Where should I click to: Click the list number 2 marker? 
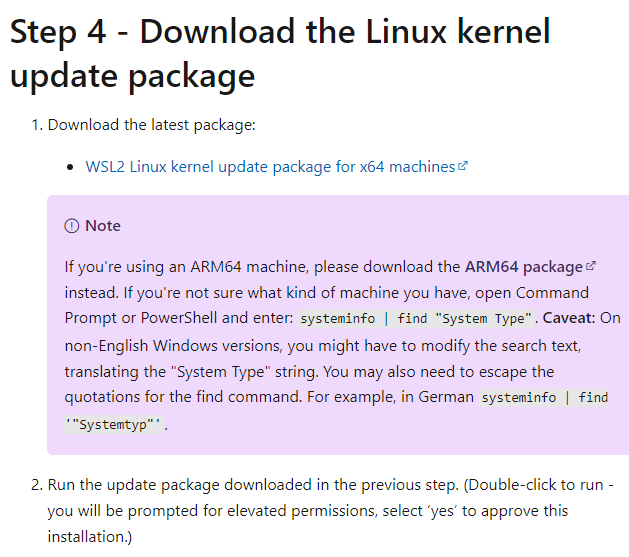pos(37,485)
